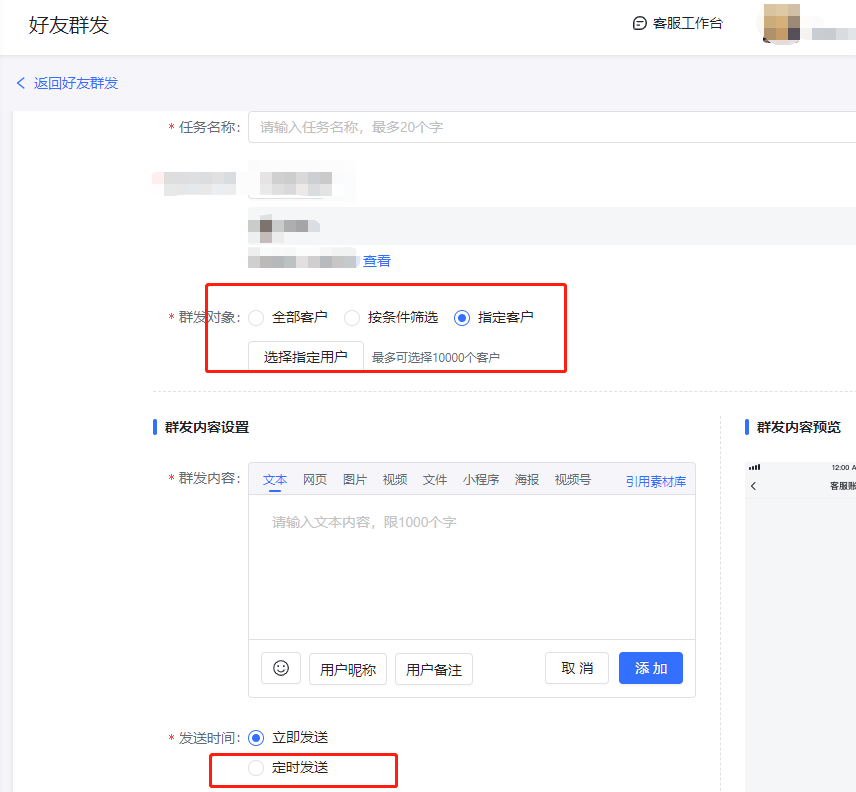Select the 全部客户 radio option

tap(256, 318)
